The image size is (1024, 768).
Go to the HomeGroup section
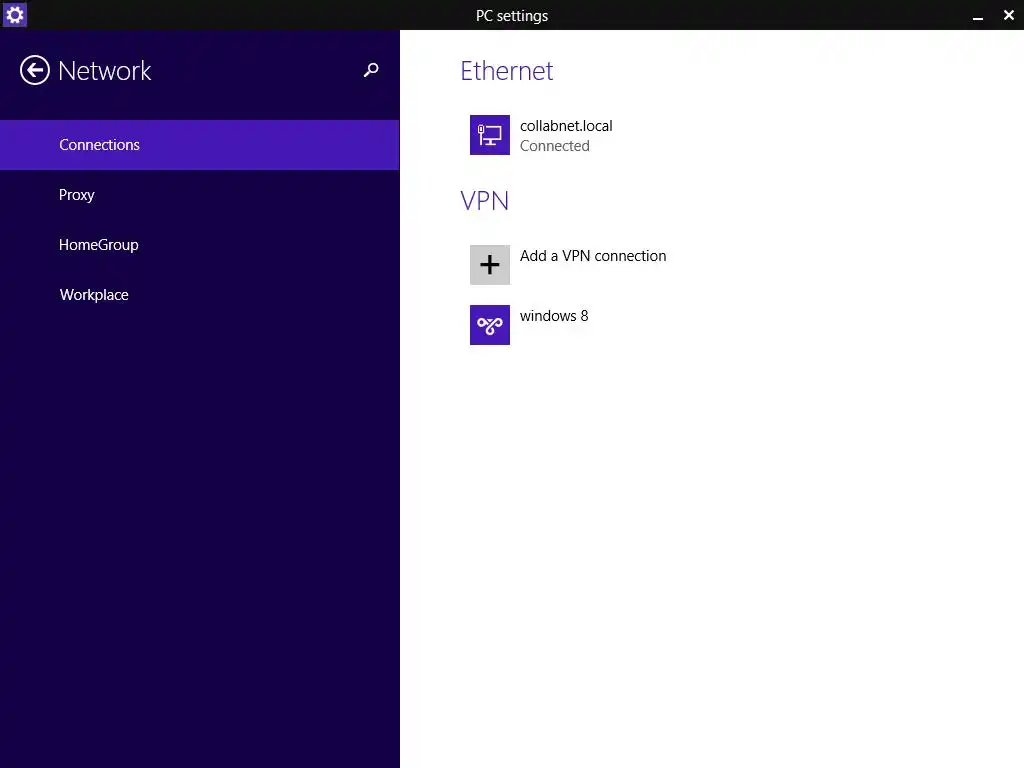(x=99, y=245)
